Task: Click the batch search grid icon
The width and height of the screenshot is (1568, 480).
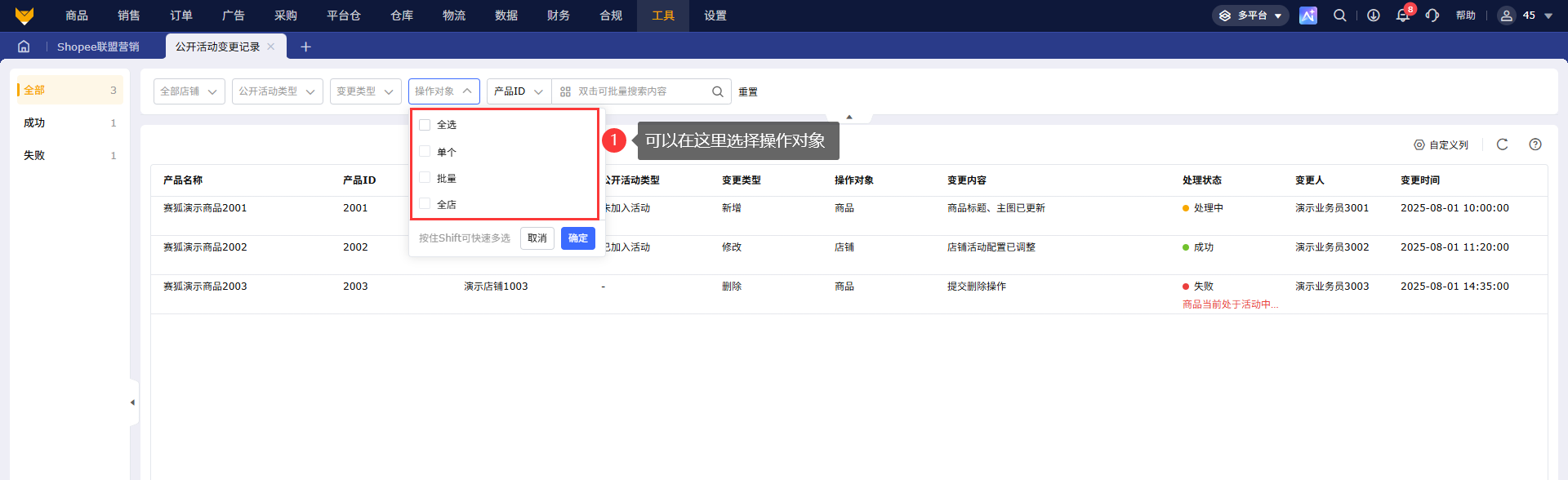Action: coord(565,91)
